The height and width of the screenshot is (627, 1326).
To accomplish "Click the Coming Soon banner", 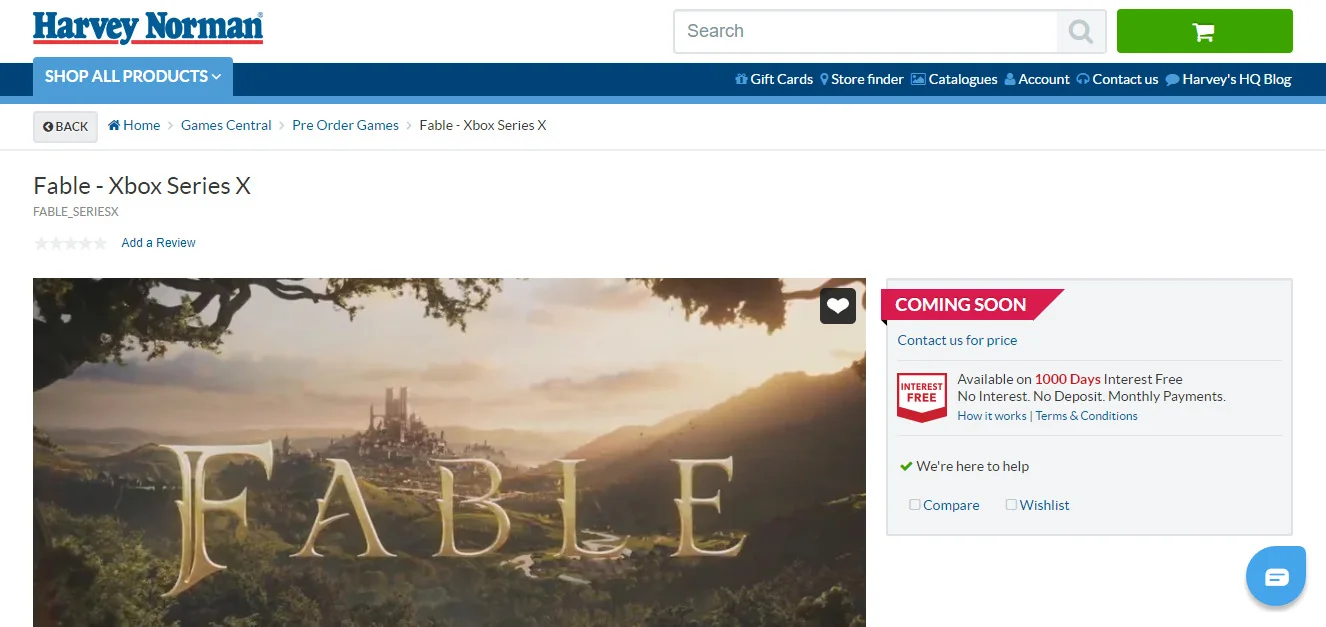I will coord(971,305).
